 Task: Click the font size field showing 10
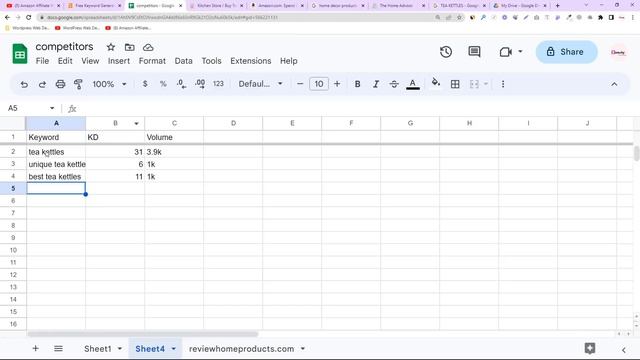click(319, 84)
